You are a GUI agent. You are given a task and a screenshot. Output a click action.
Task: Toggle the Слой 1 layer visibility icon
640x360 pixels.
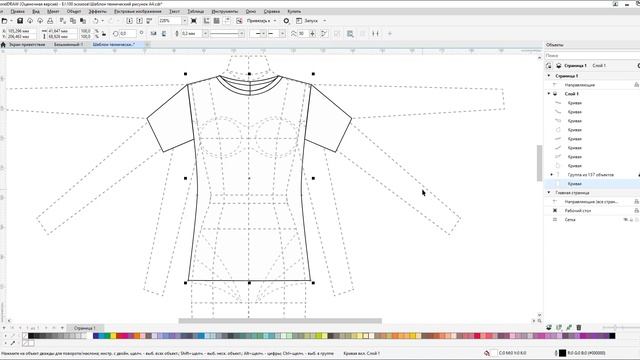[x=555, y=94]
